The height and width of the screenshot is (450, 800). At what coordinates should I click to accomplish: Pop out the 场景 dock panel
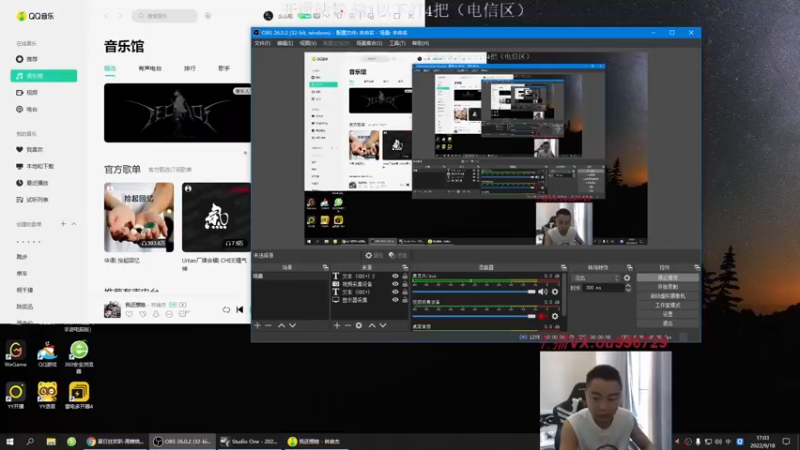click(x=326, y=267)
